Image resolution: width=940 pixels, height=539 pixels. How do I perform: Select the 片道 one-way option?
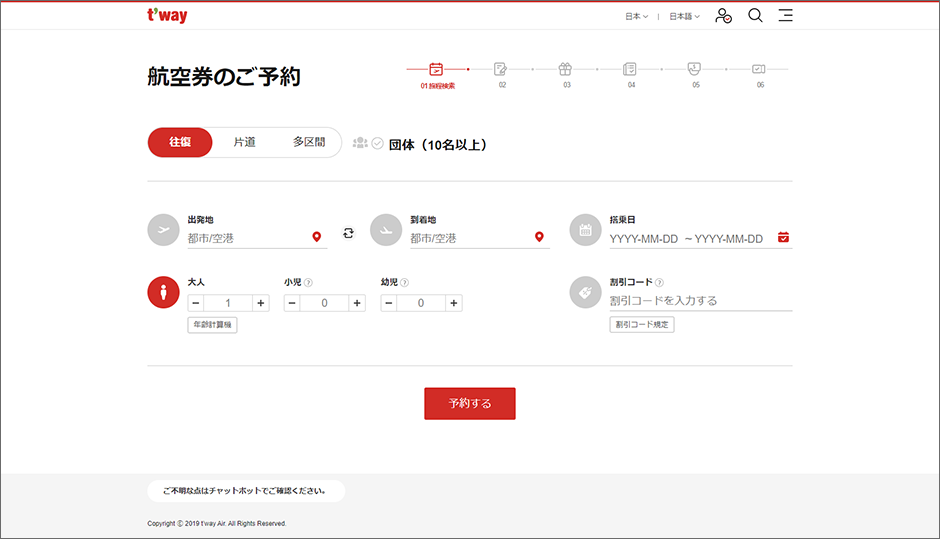244,143
